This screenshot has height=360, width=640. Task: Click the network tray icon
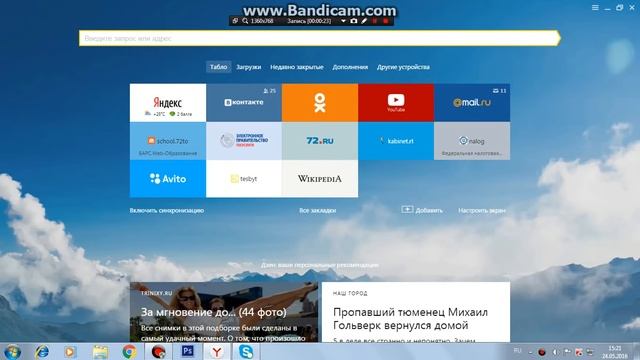[590, 352]
